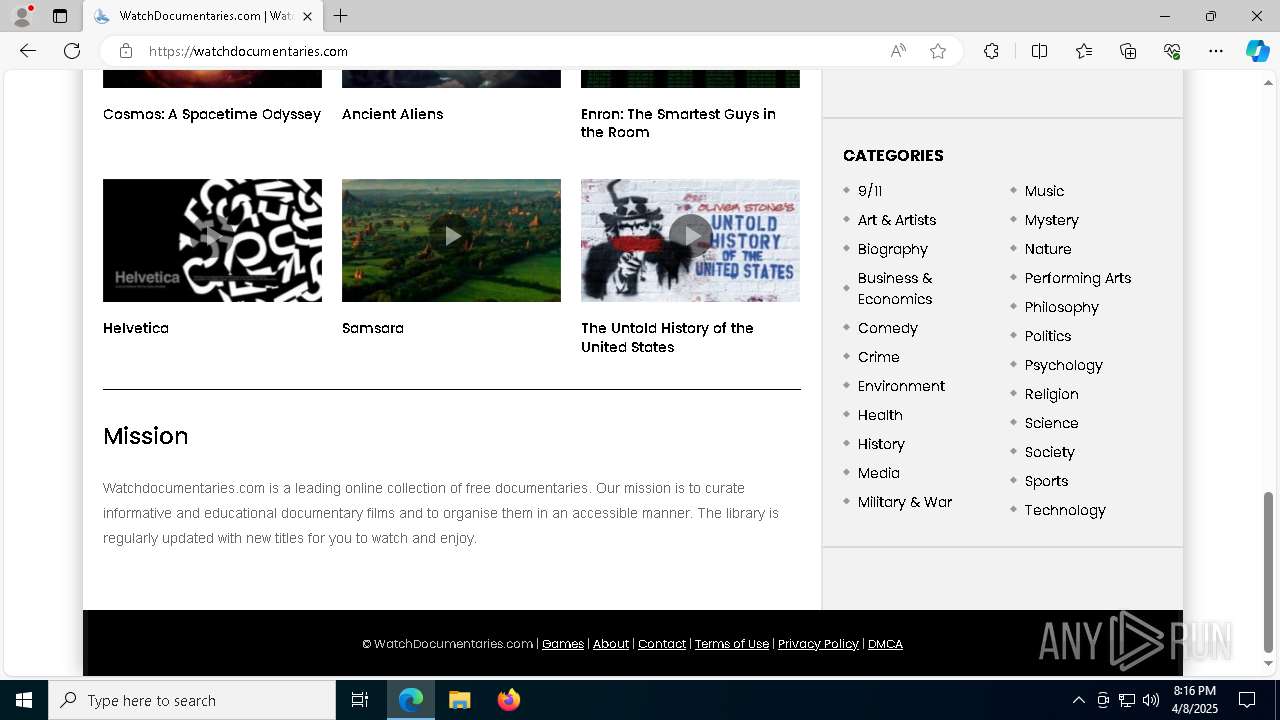Close the WatchDocumentaries tab
The width and height of the screenshot is (1280, 720).
coord(307,16)
